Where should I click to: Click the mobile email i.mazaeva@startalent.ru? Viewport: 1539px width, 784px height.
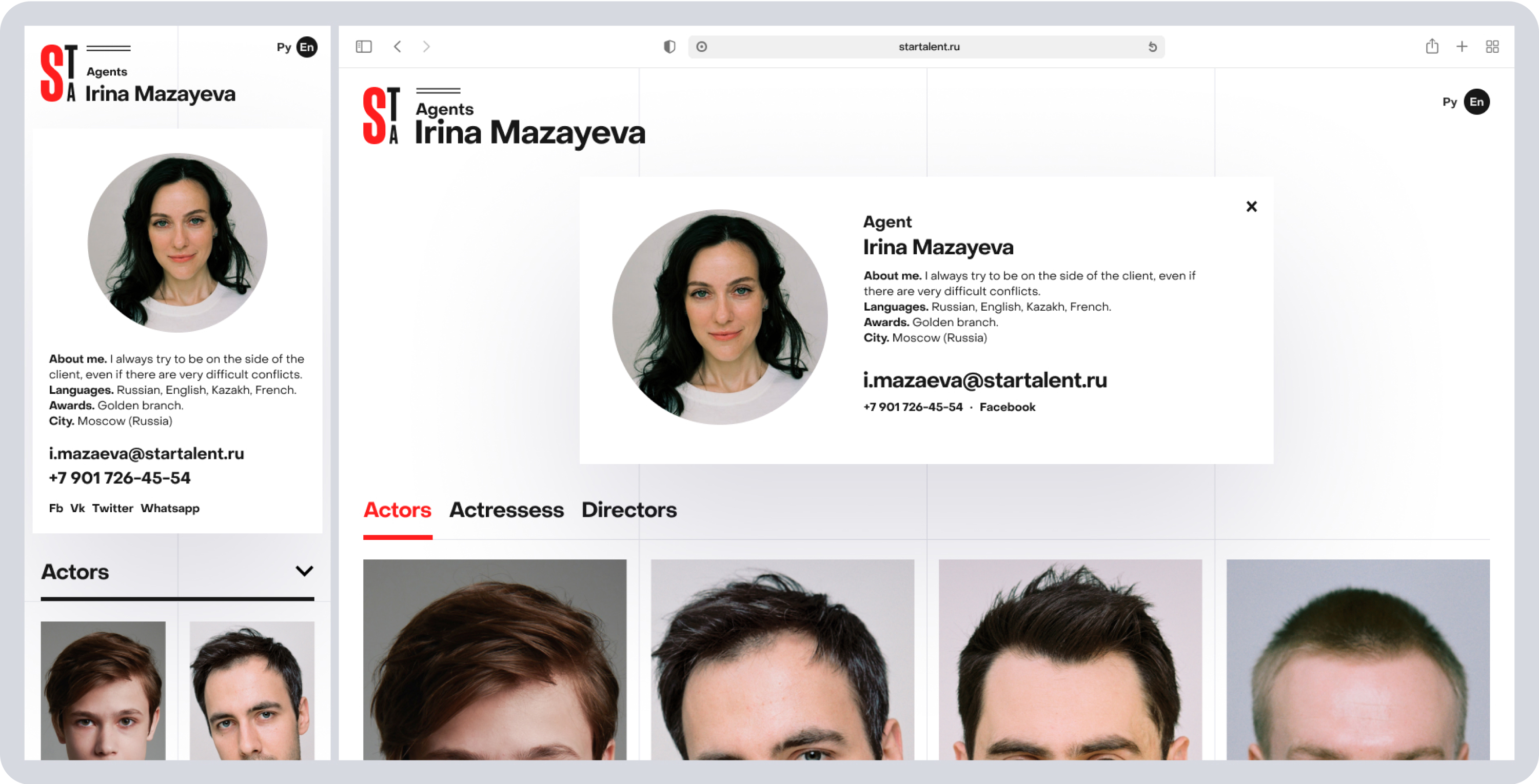click(x=146, y=454)
